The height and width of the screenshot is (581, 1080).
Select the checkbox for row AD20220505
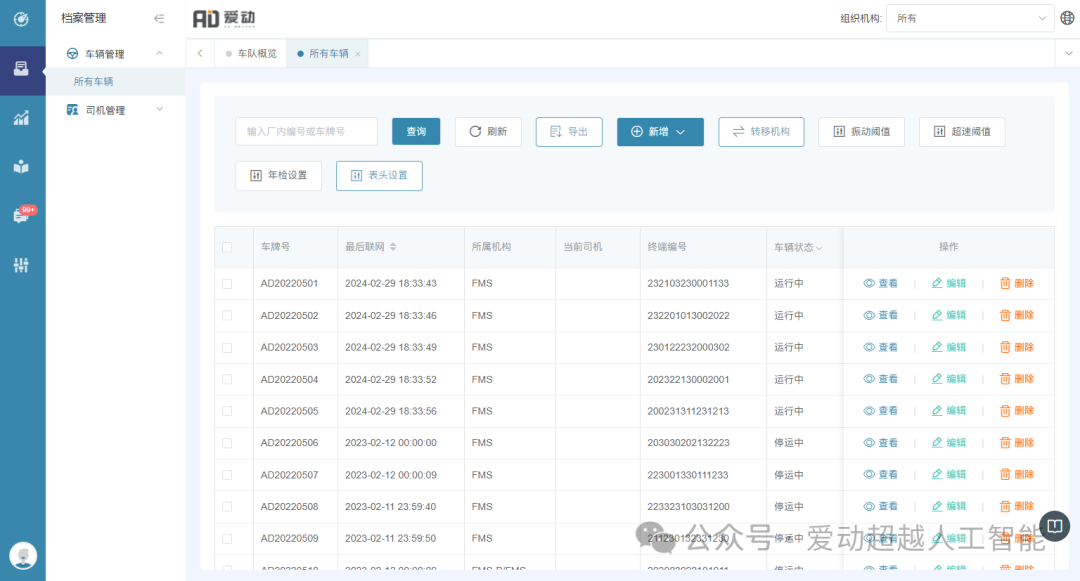click(x=227, y=411)
